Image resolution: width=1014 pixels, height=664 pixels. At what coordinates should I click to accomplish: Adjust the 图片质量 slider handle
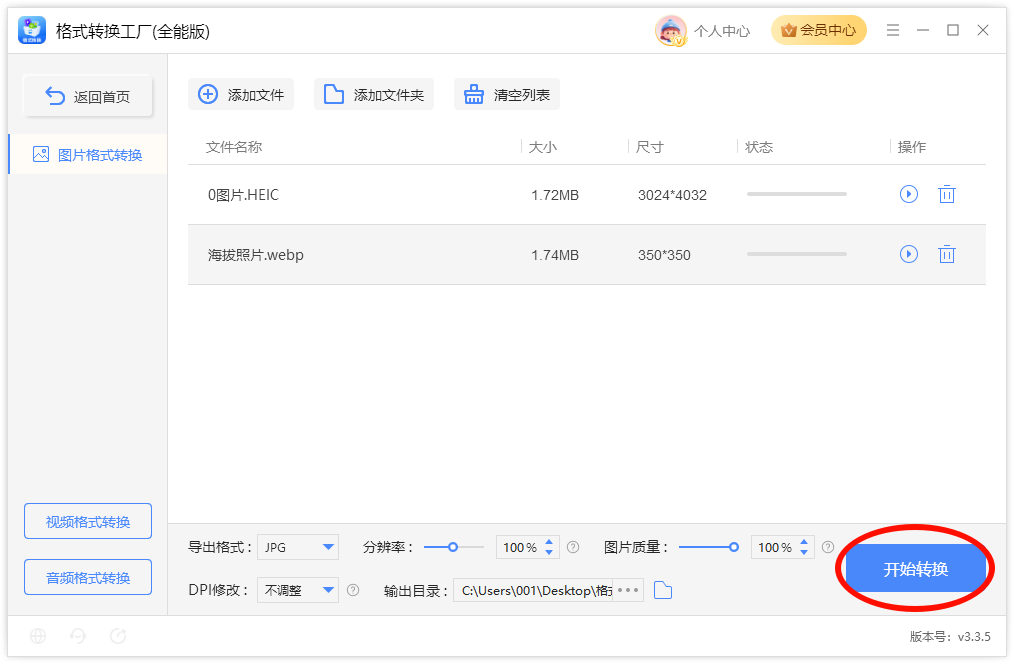(733, 547)
